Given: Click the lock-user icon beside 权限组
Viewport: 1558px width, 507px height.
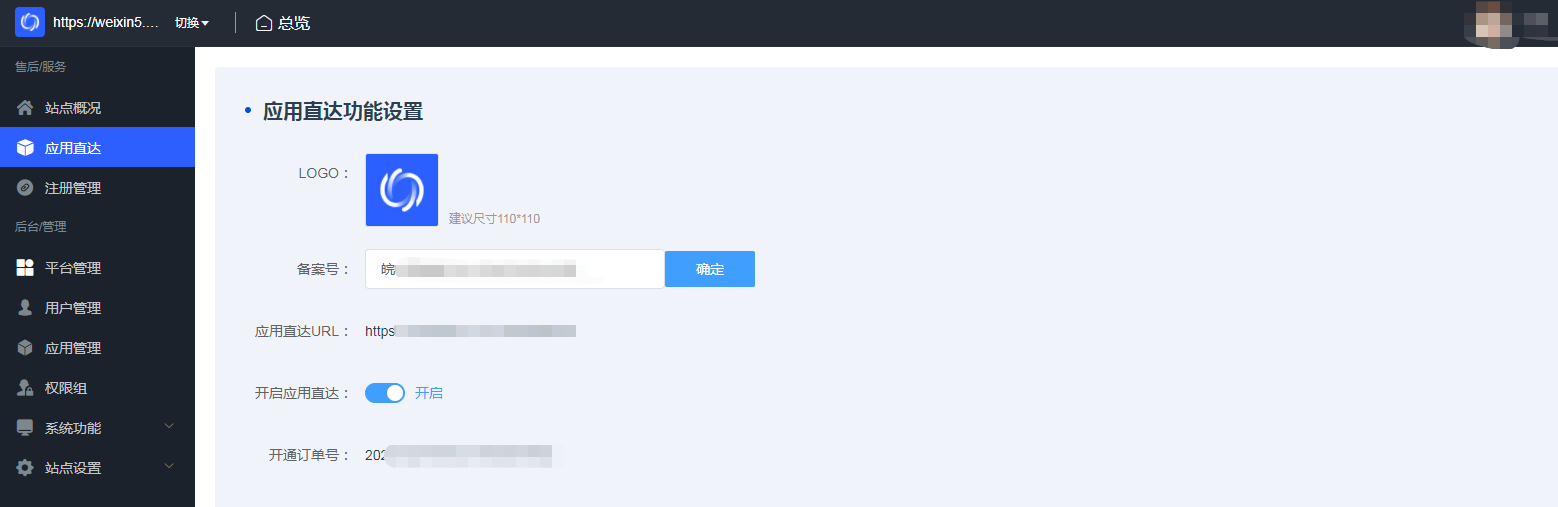Looking at the screenshot, I should click(x=25, y=387).
